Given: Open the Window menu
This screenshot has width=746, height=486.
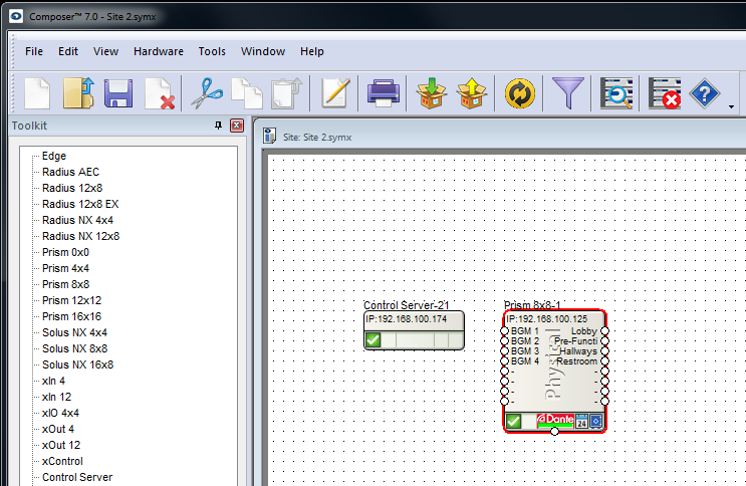Looking at the screenshot, I should pyautogui.click(x=263, y=51).
